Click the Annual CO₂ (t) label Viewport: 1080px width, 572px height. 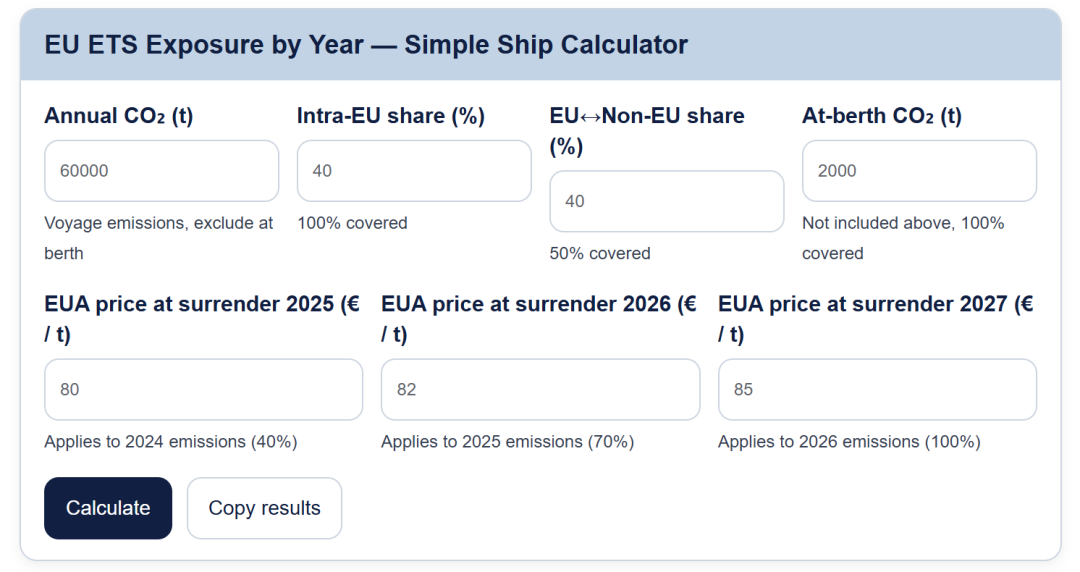tap(119, 116)
